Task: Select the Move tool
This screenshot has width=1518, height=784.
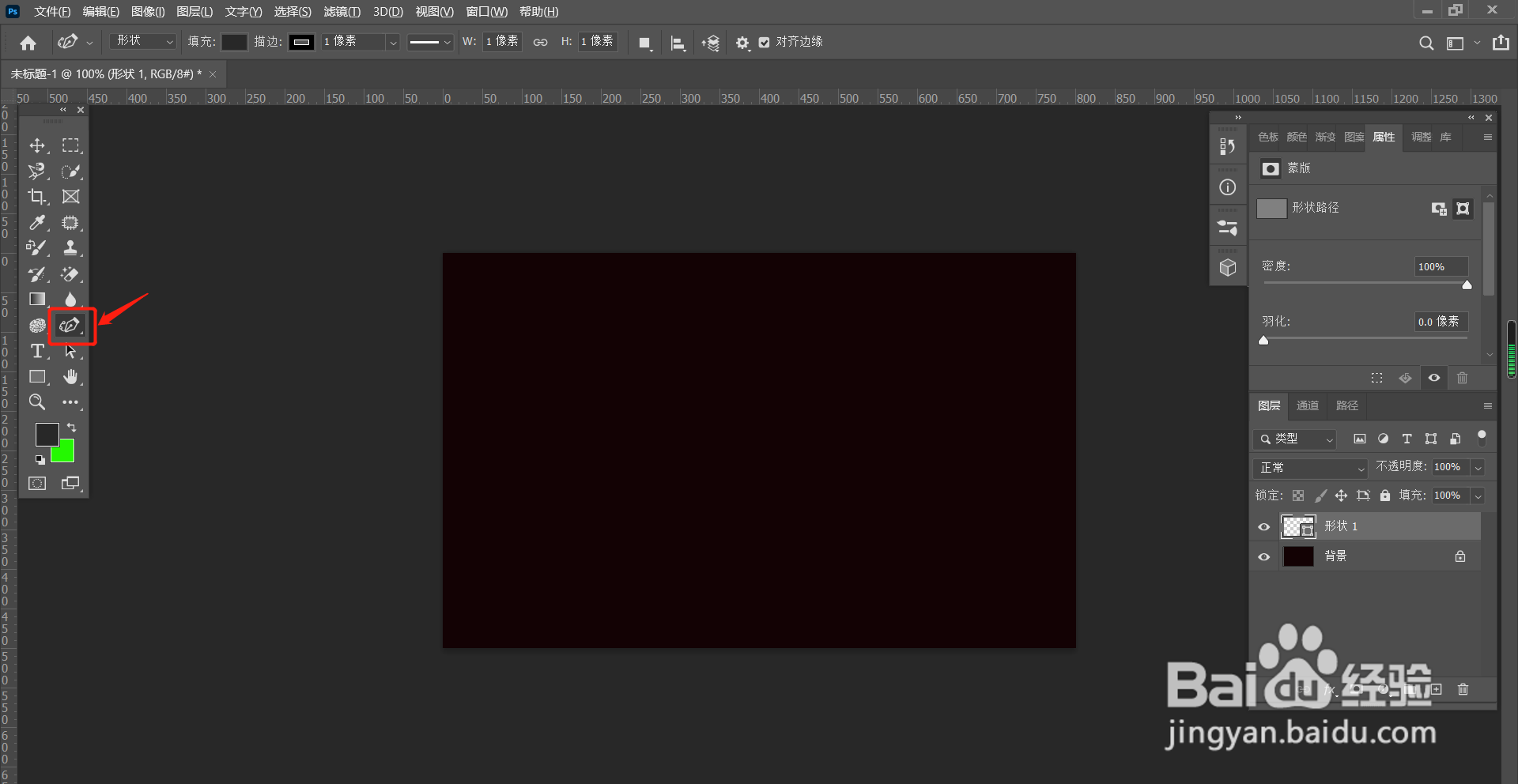Action: 37,145
